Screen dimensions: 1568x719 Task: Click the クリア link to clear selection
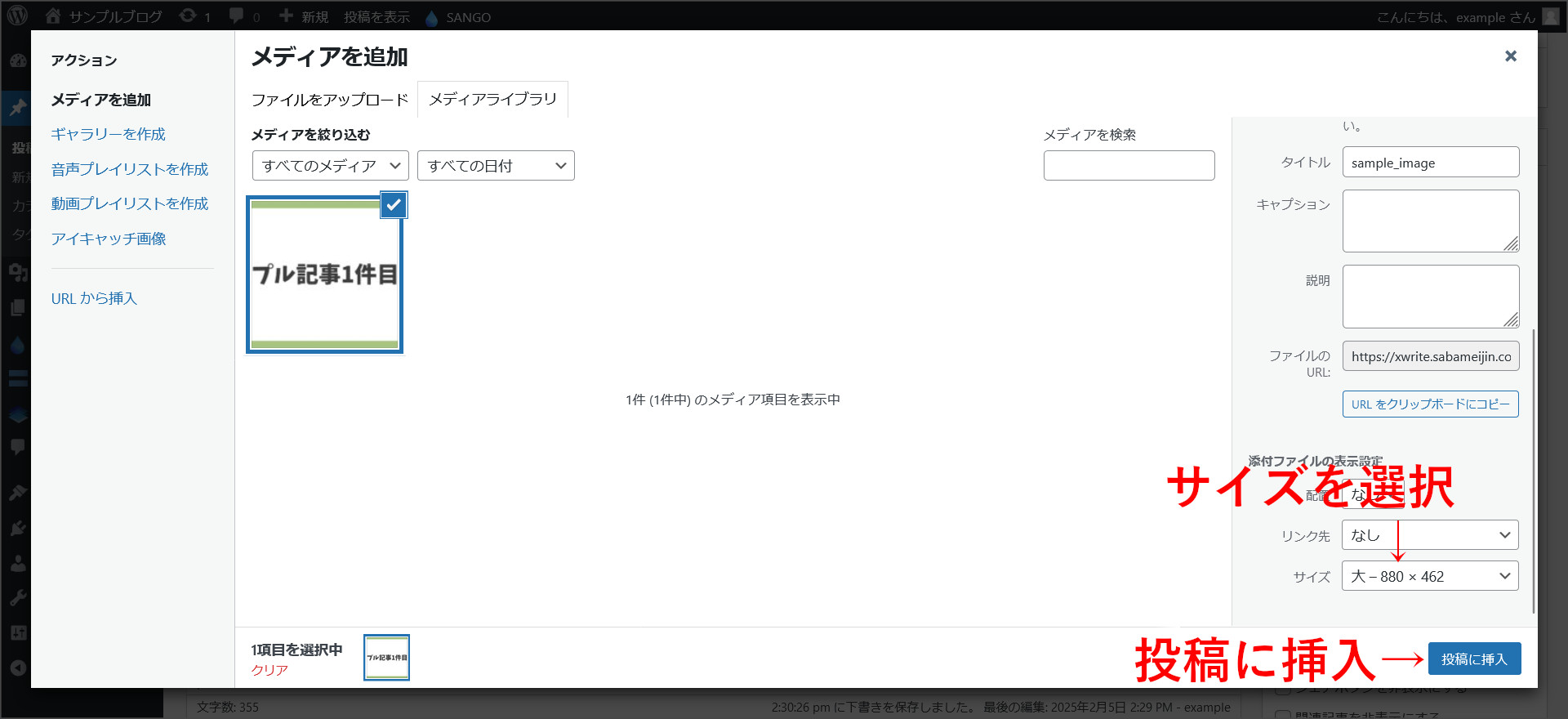(269, 670)
